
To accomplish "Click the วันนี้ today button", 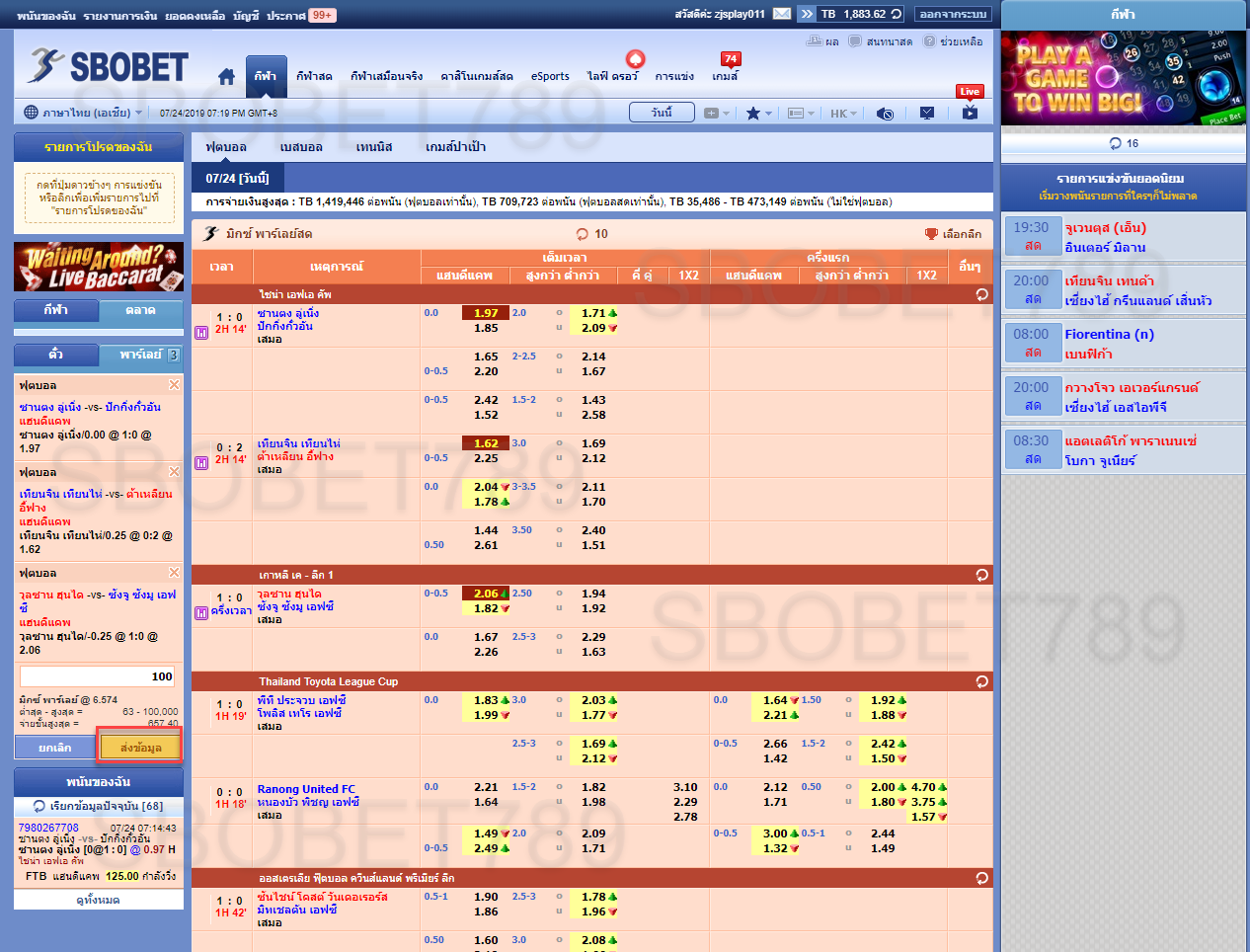I will tap(662, 113).
